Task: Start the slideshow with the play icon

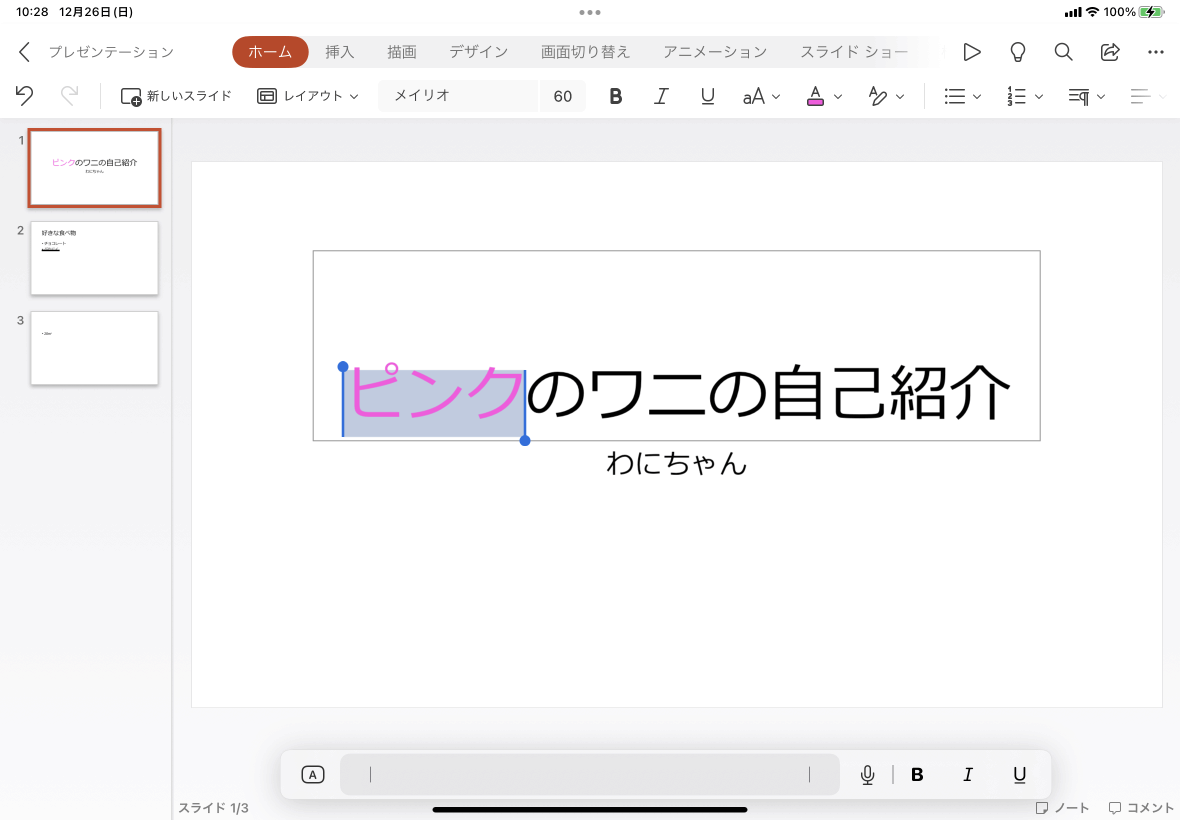Action: tap(972, 52)
